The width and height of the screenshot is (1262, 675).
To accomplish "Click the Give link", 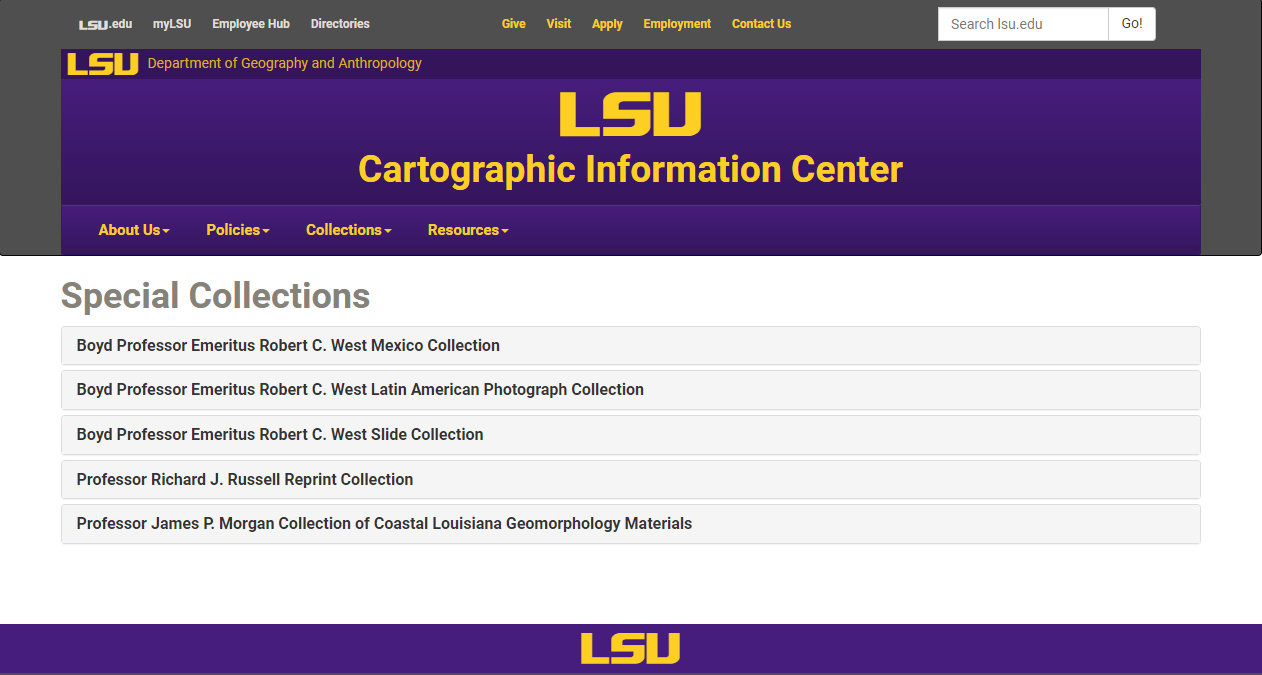I will [x=514, y=24].
